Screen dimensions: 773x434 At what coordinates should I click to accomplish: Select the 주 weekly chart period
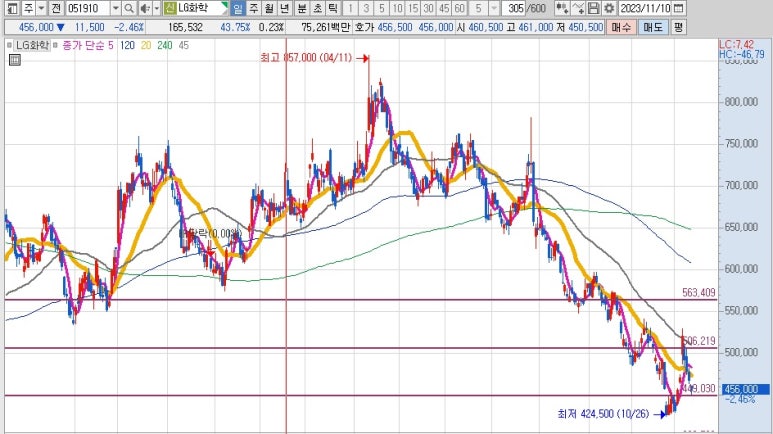(x=253, y=8)
